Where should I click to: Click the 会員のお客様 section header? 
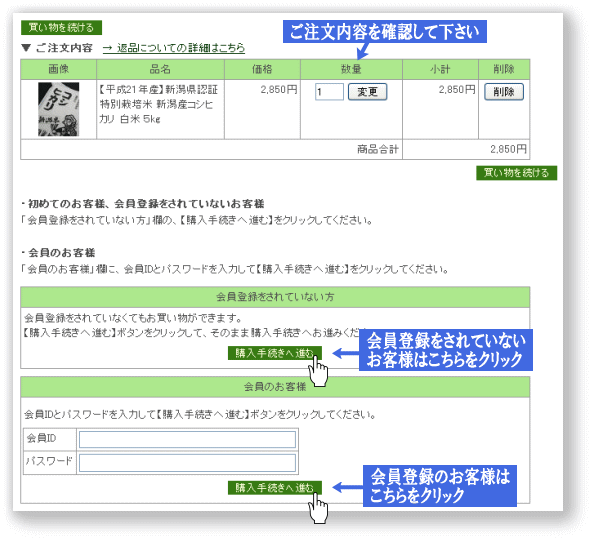[x=275, y=387]
